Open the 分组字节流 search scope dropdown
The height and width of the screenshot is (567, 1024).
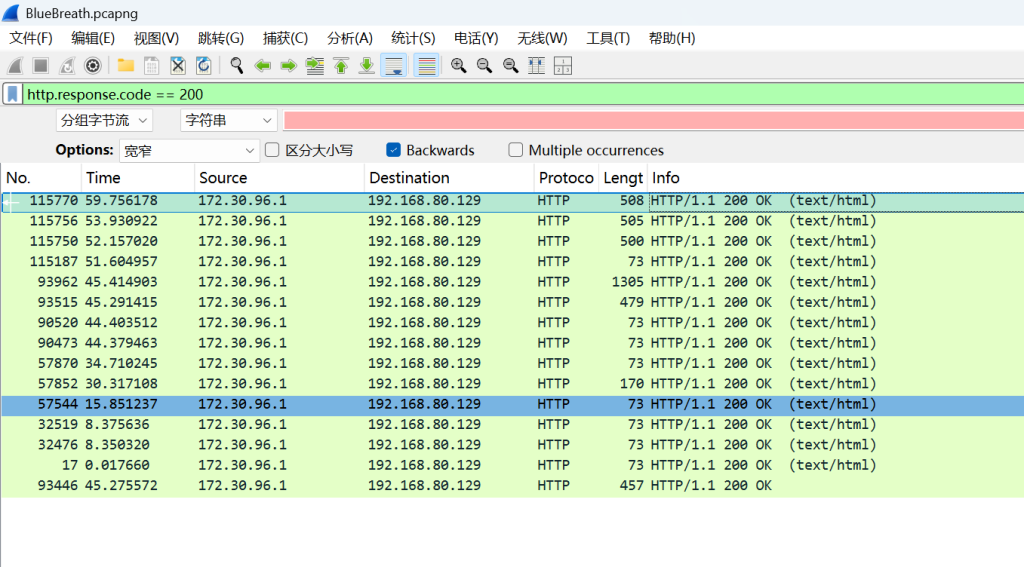point(104,120)
